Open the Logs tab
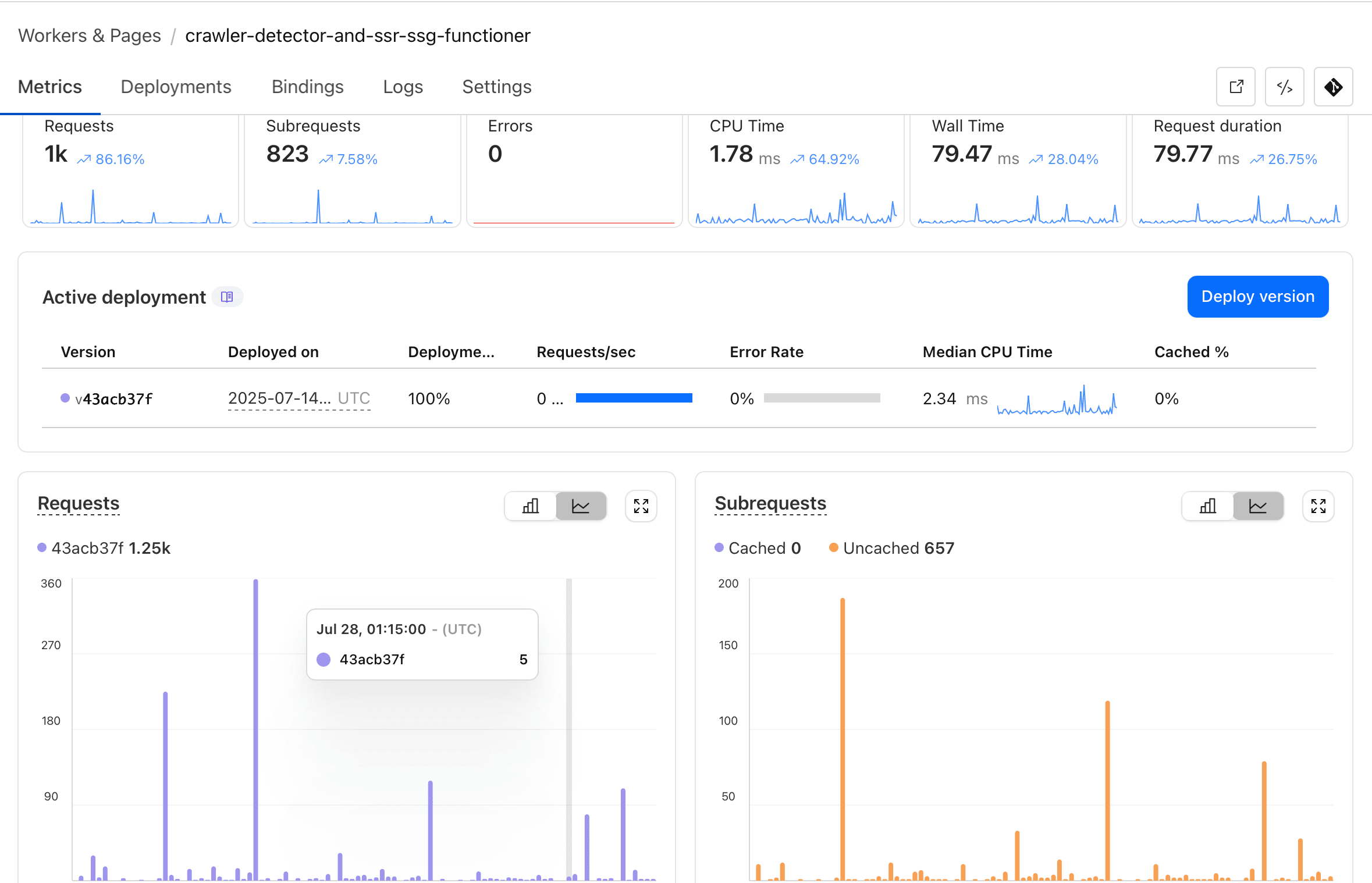1372x883 pixels. (x=403, y=87)
